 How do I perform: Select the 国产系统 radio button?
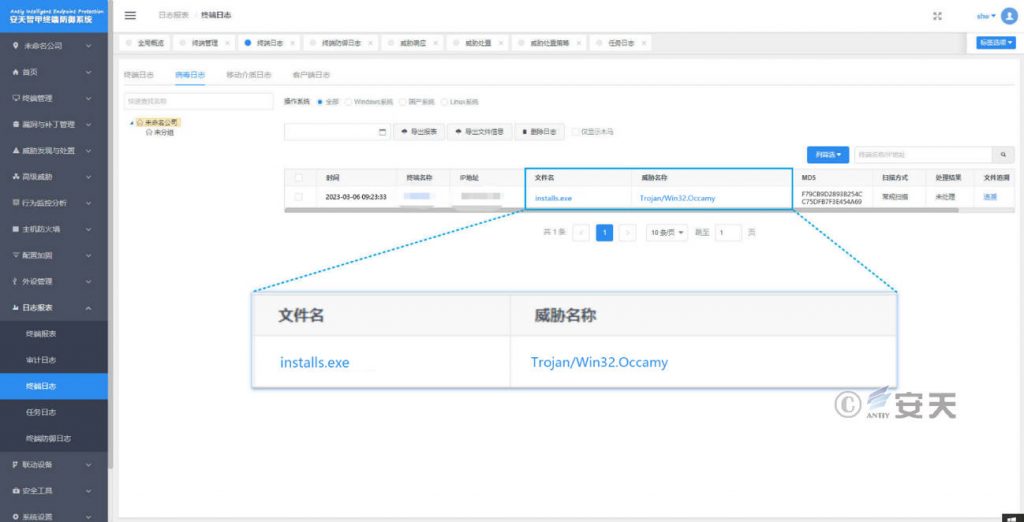tap(402, 103)
